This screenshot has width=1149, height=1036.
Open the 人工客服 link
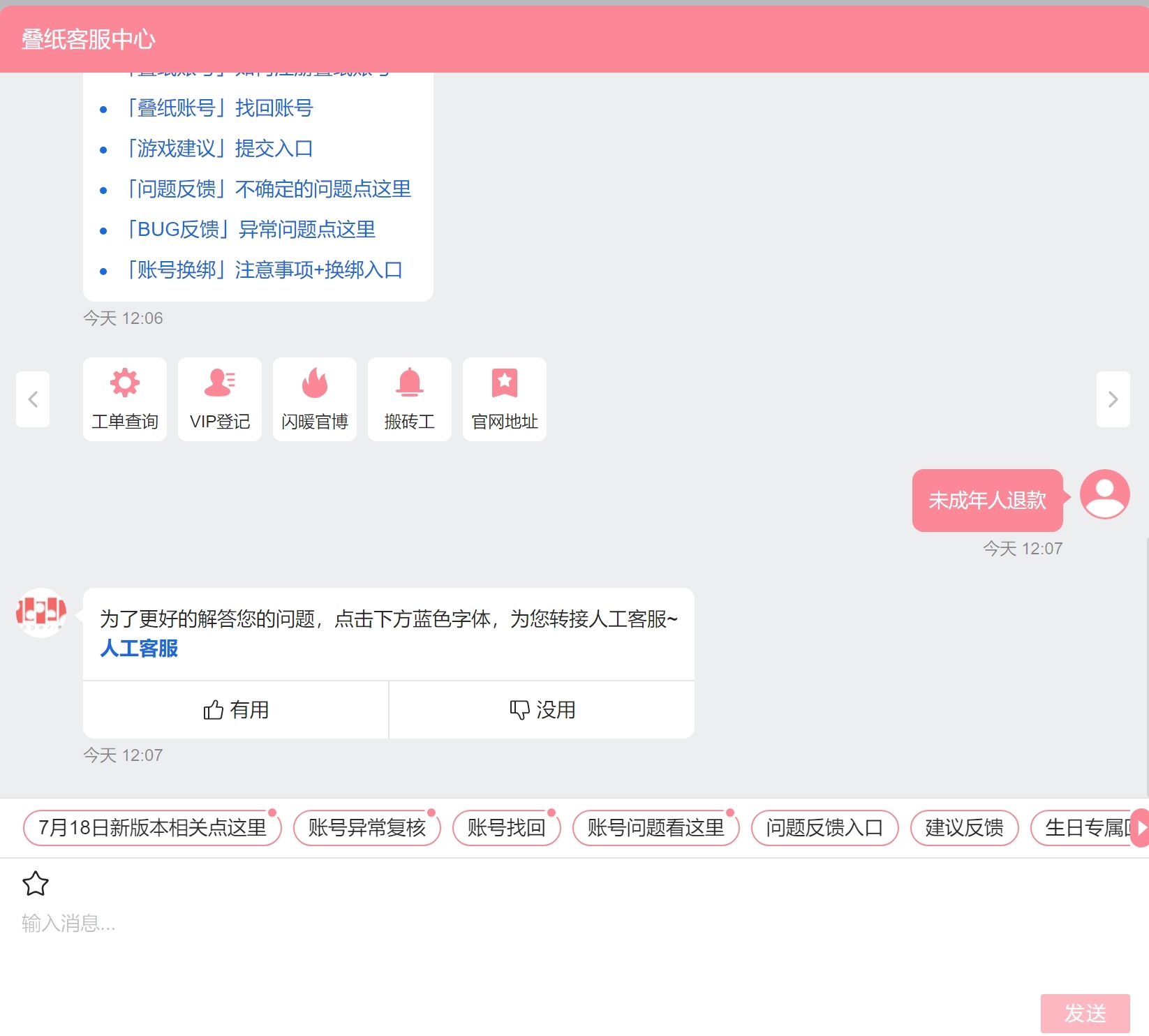coord(139,649)
